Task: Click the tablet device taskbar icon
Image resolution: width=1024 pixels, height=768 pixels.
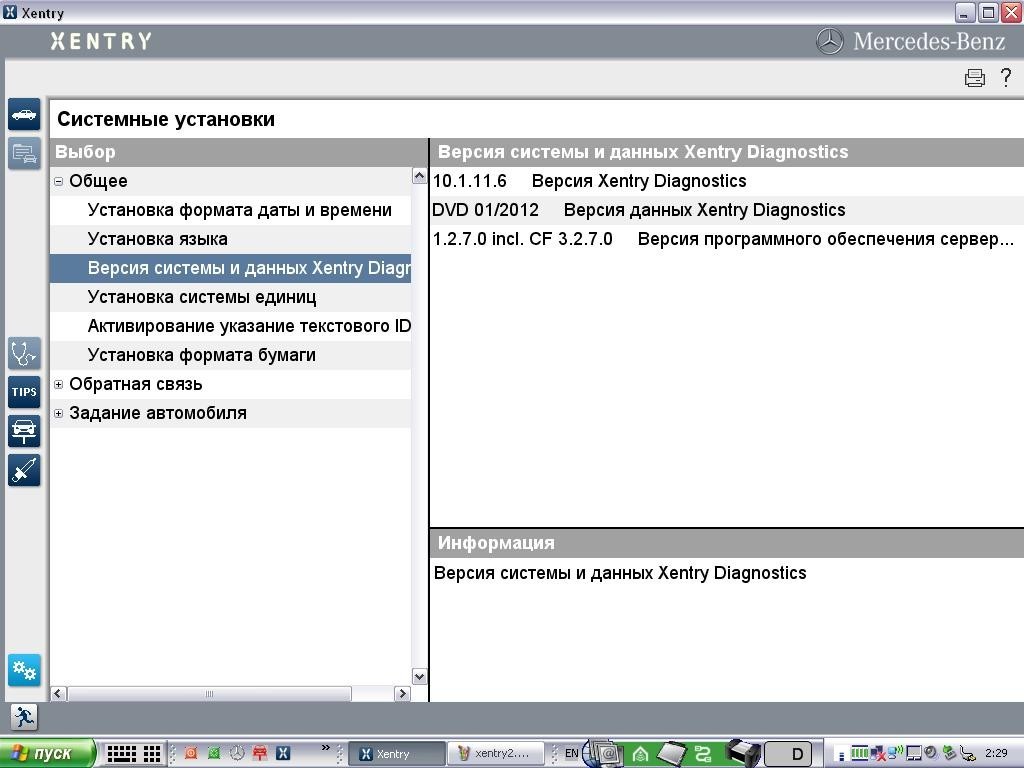Action: pos(671,754)
